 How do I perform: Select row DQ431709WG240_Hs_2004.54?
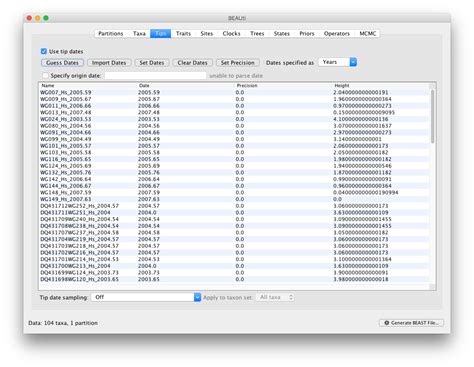click(234, 219)
